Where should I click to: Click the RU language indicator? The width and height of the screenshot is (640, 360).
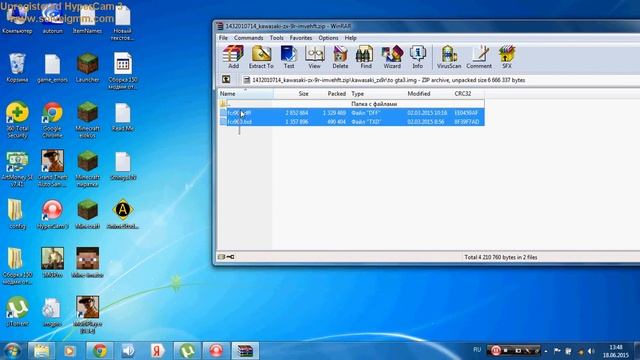477,350
